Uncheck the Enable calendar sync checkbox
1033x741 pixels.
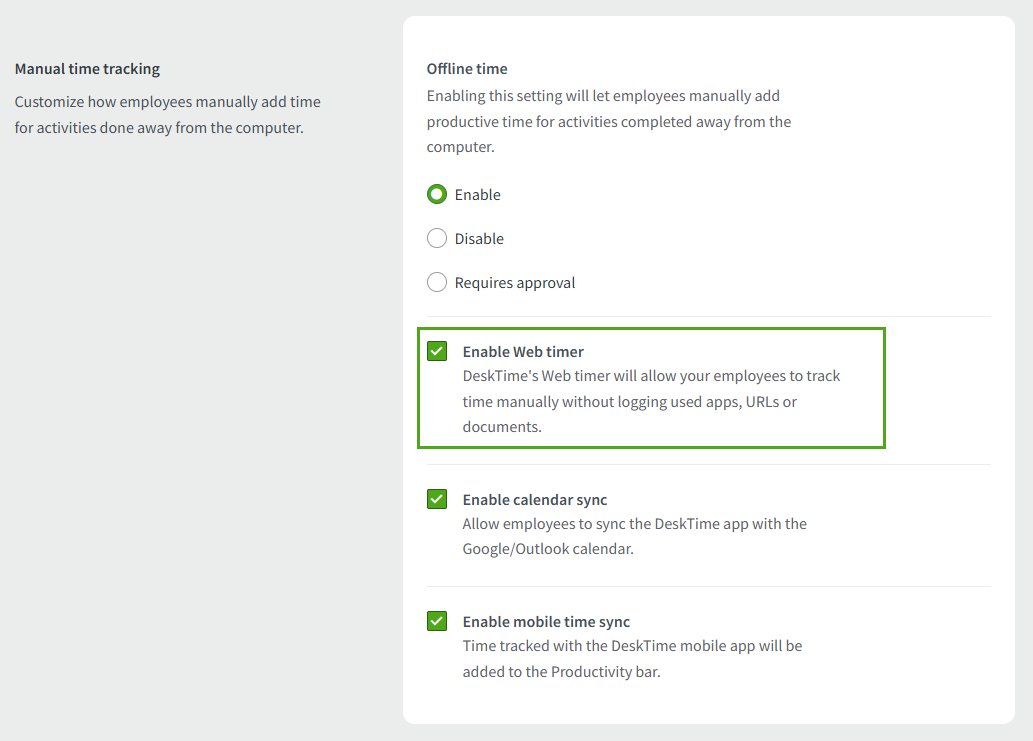pos(437,499)
